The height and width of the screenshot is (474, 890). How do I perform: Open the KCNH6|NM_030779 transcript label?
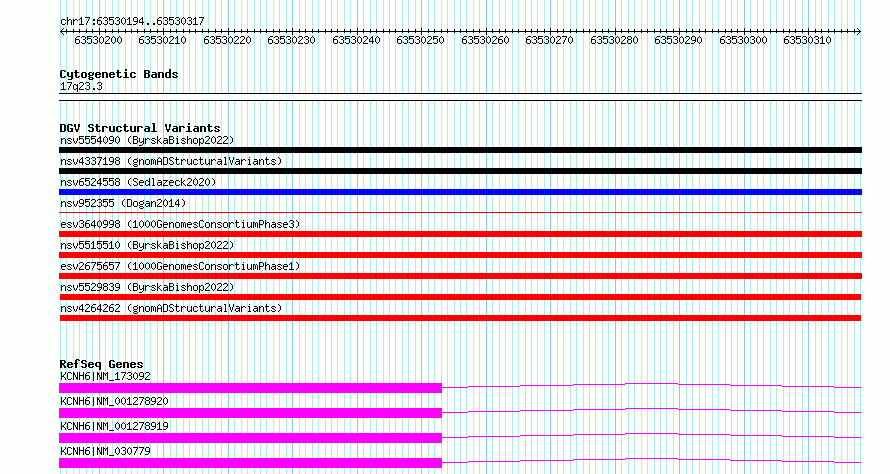click(x=105, y=451)
